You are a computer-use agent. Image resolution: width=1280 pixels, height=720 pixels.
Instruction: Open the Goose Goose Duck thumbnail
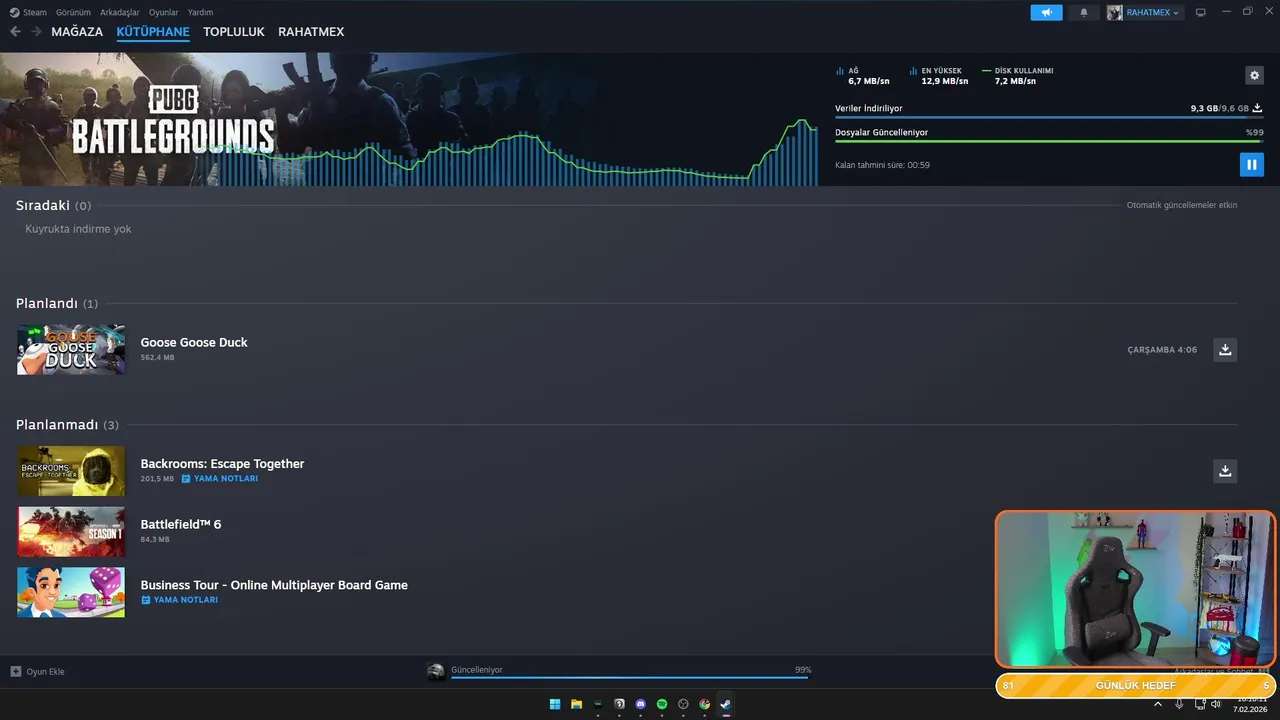pyautogui.click(x=71, y=349)
